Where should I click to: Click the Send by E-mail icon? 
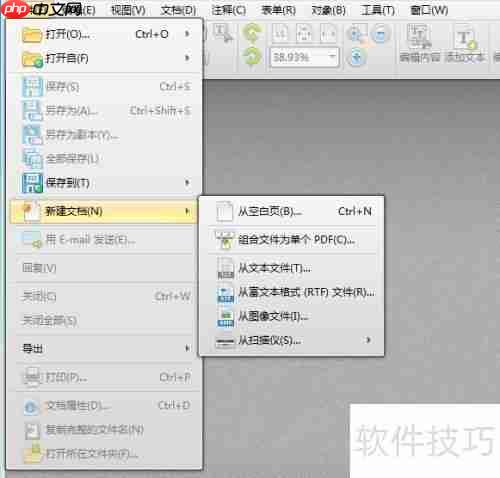(x=32, y=240)
